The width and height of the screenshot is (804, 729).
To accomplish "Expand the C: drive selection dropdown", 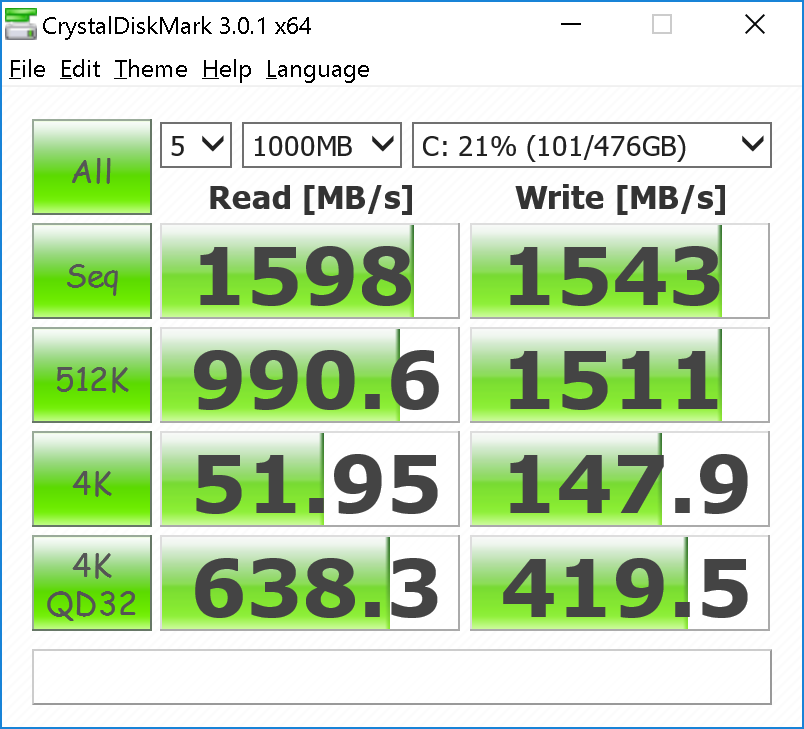I will [x=592, y=145].
